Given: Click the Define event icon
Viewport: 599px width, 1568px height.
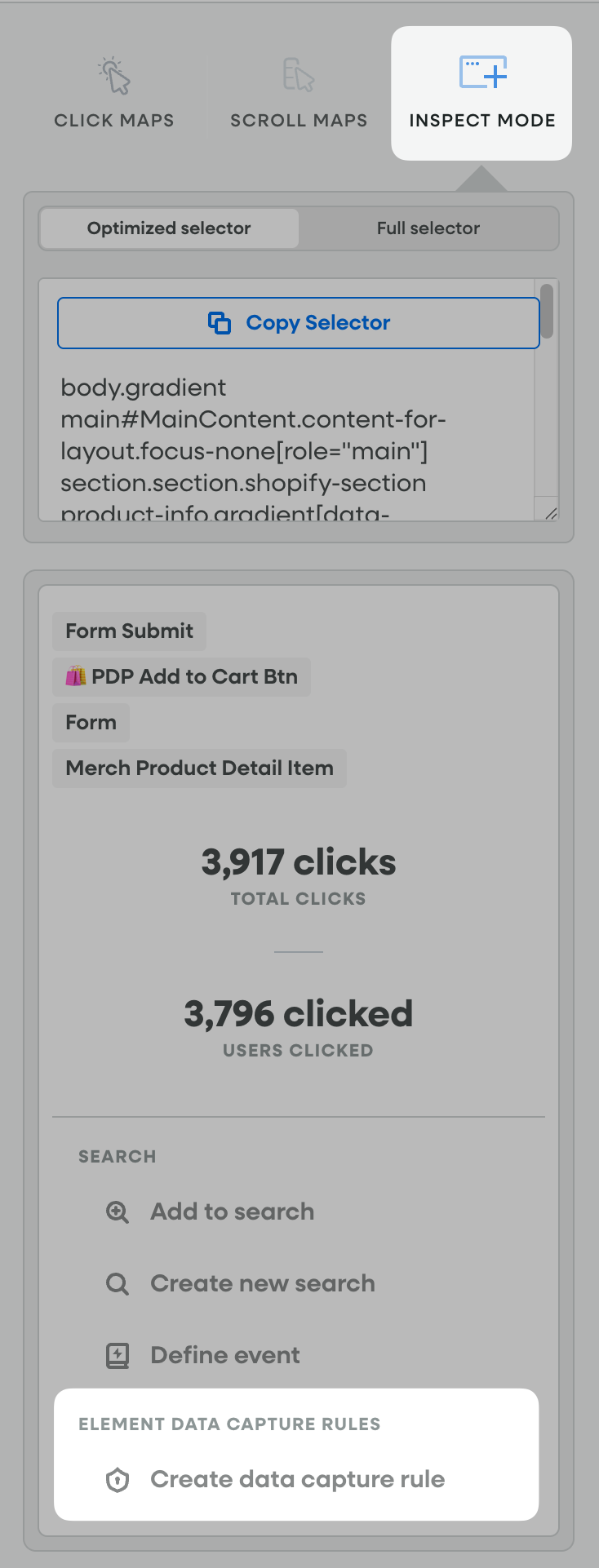Looking at the screenshot, I should click(118, 1356).
